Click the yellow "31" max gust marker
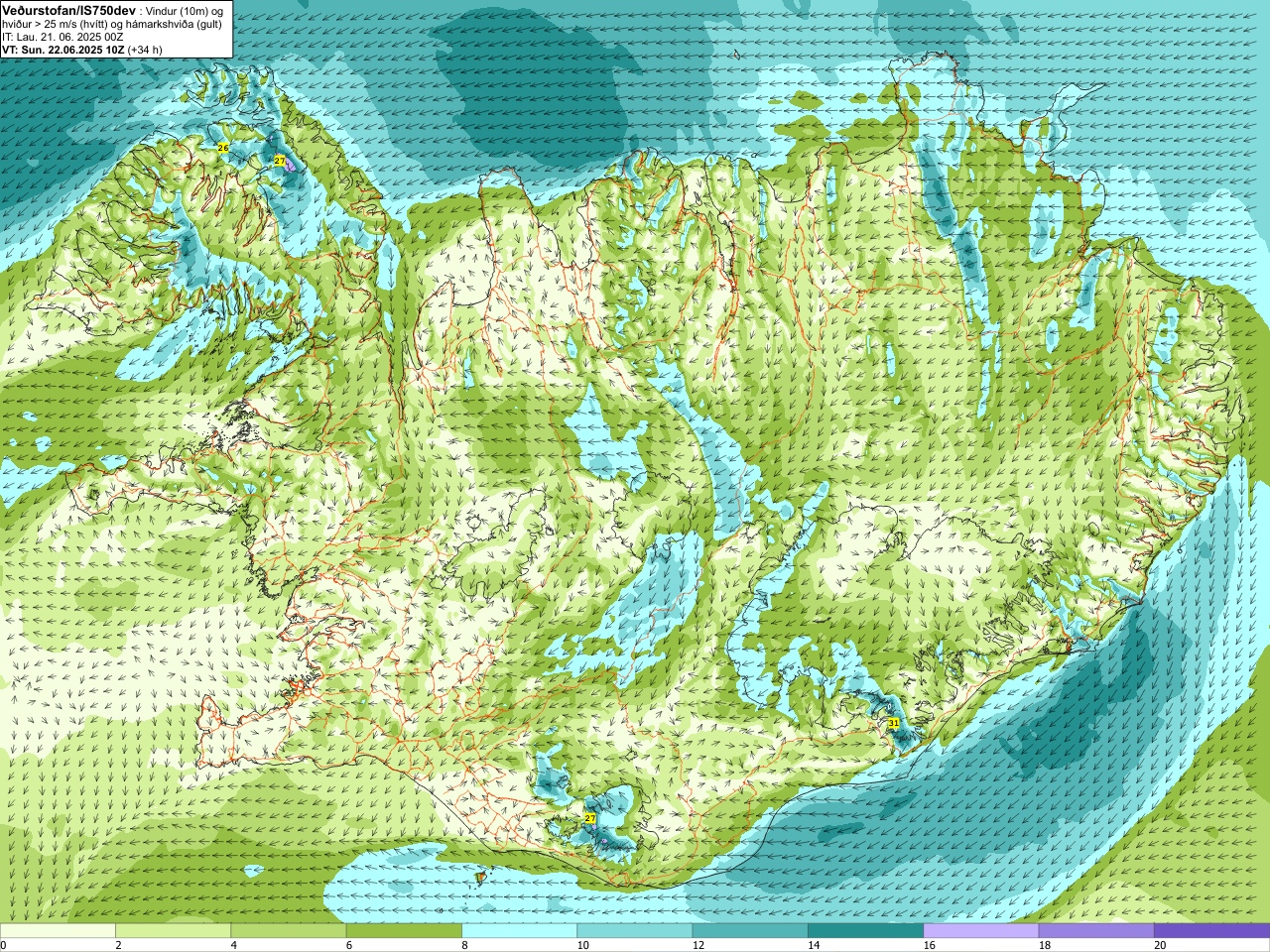The width and height of the screenshot is (1270, 952). point(894,724)
